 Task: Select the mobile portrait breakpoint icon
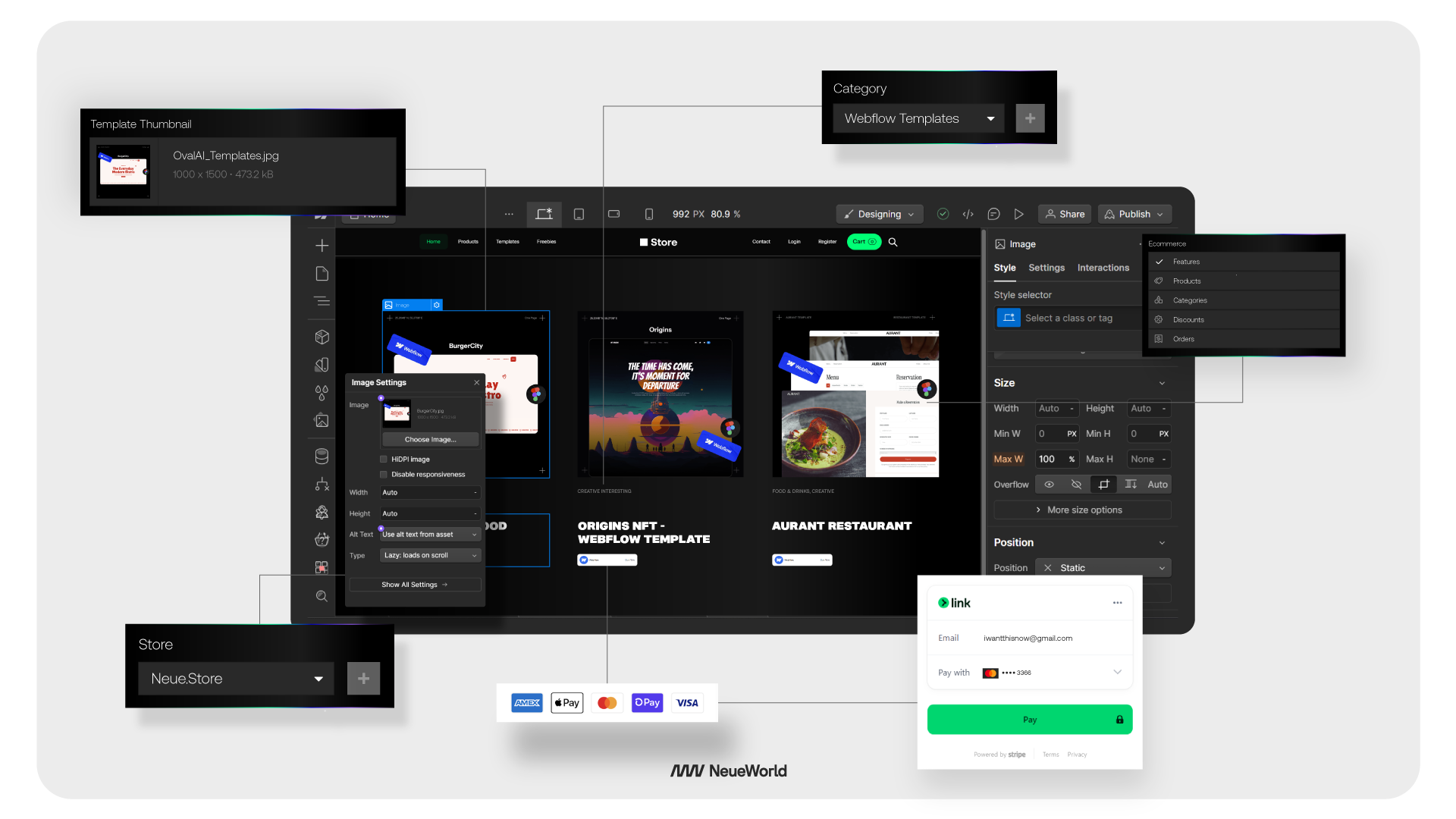(649, 214)
